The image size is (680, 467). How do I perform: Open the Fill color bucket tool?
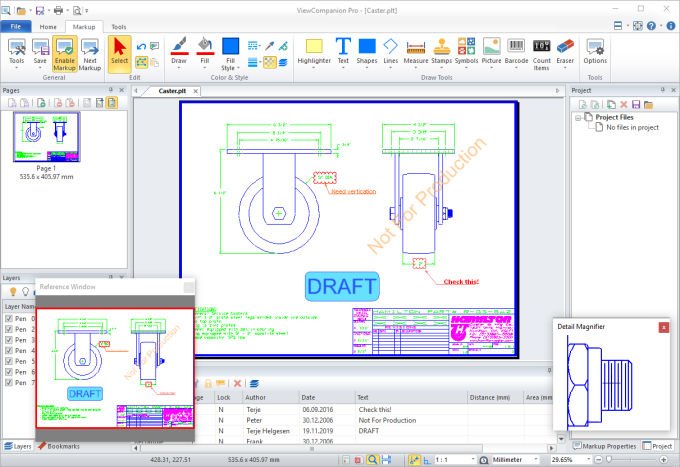(205, 52)
